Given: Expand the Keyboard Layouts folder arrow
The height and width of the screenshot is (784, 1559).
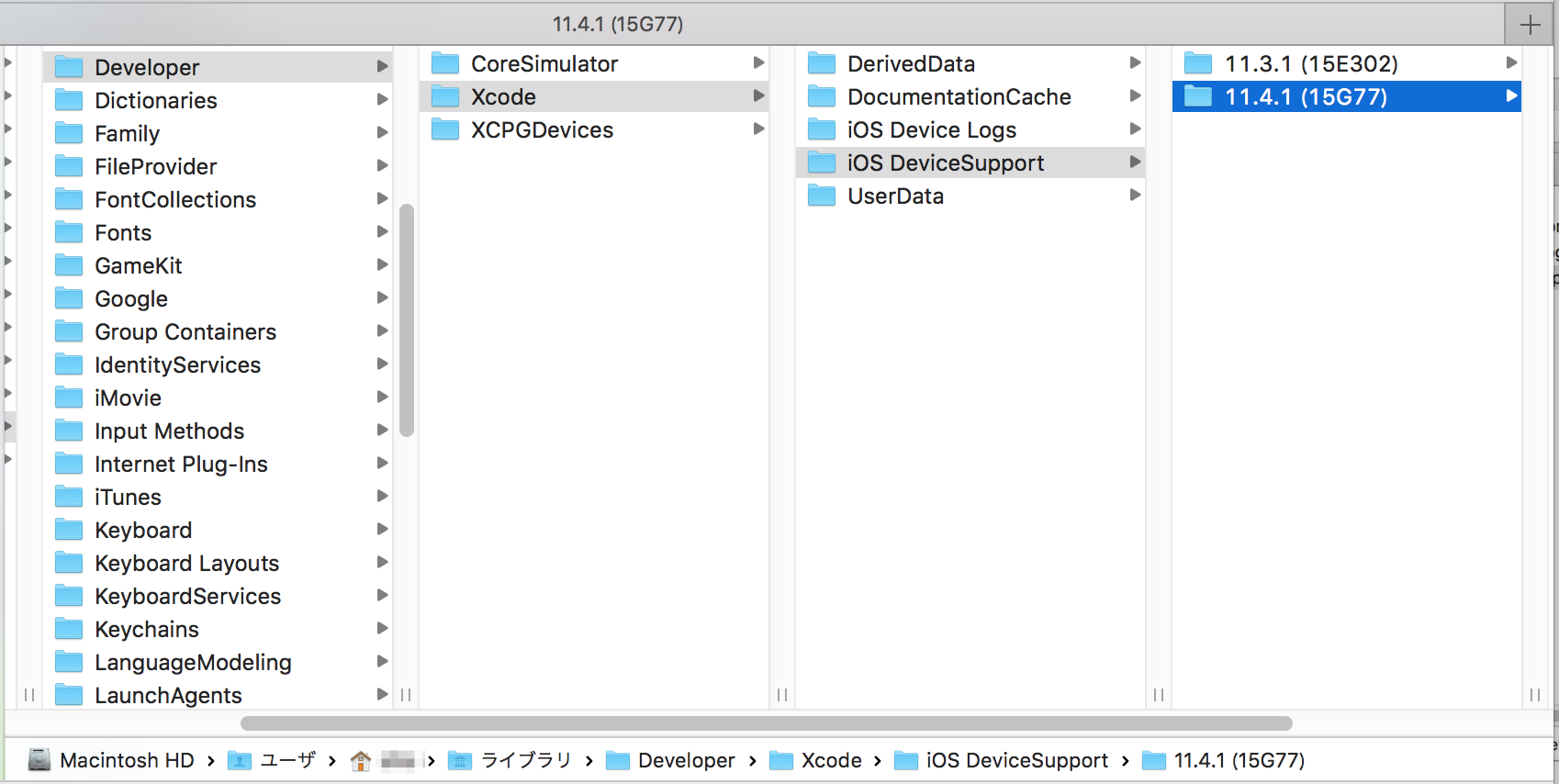Looking at the screenshot, I should point(383,562).
